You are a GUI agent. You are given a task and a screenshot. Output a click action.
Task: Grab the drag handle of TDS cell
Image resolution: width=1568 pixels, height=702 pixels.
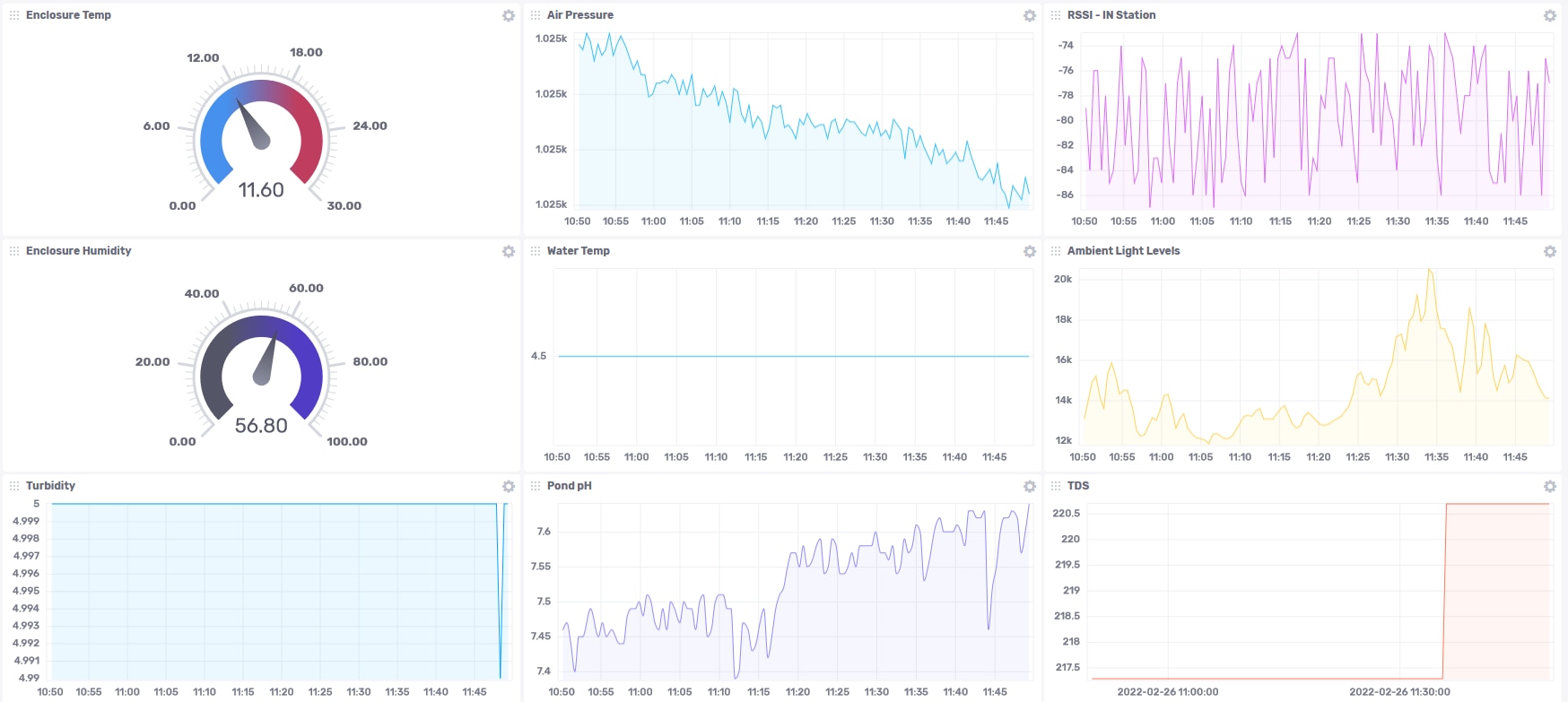pos(1056,486)
